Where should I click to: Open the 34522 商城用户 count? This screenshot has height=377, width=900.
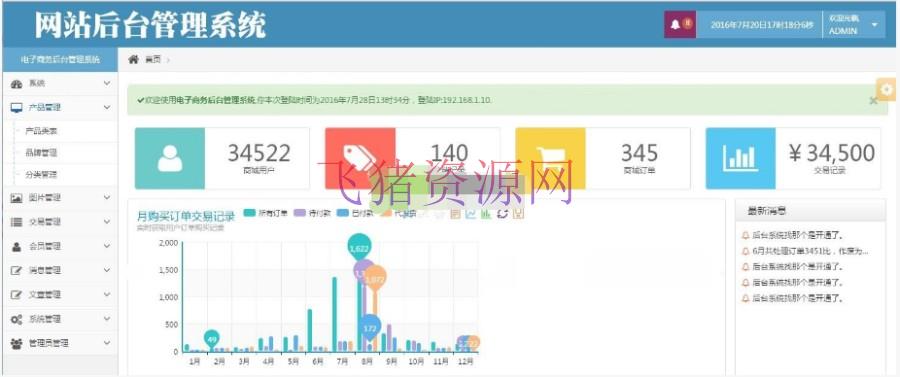[259, 153]
